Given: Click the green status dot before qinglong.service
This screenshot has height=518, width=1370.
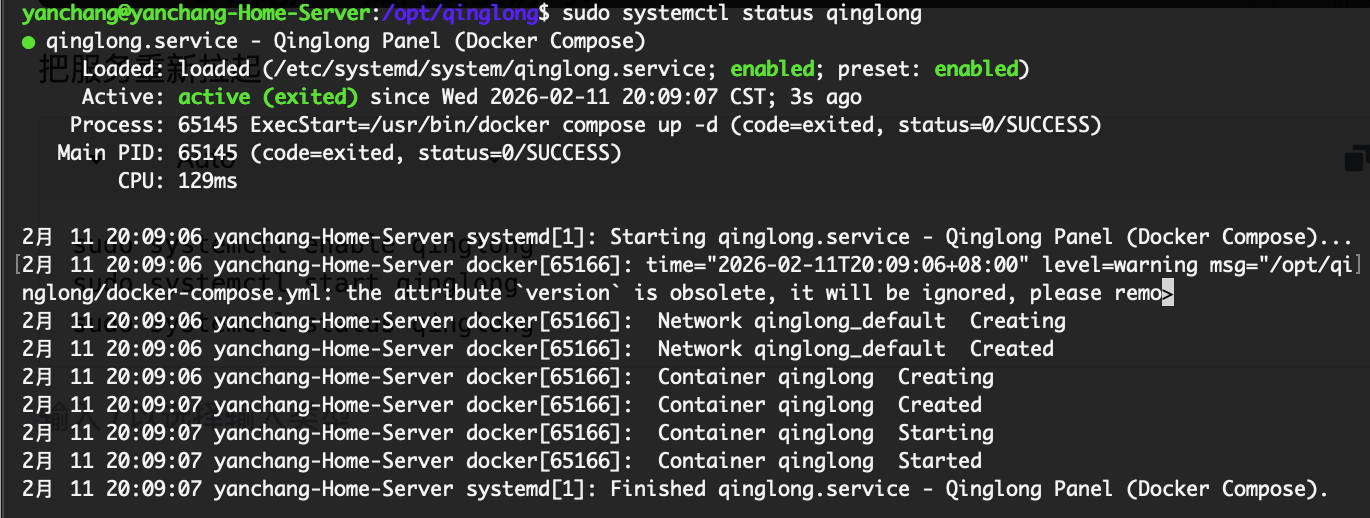Looking at the screenshot, I should click(28, 42).
